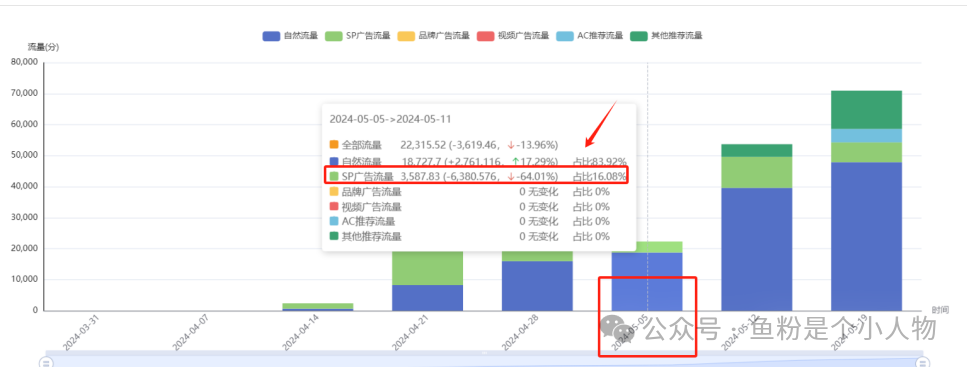
Task: Click the blue segment of the 2024-04-21 bar
Action: coord(427,297)
